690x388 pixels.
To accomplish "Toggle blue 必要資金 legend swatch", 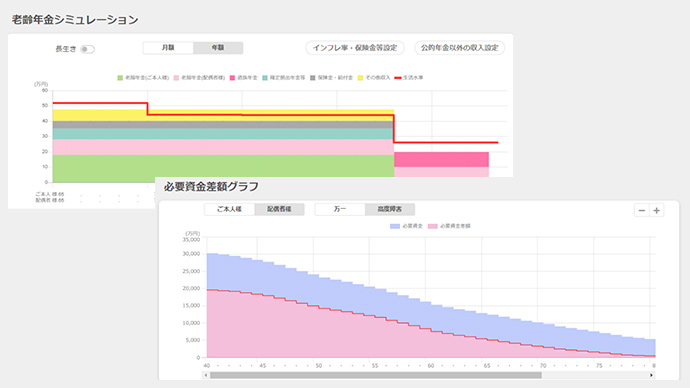I will 395,226.
